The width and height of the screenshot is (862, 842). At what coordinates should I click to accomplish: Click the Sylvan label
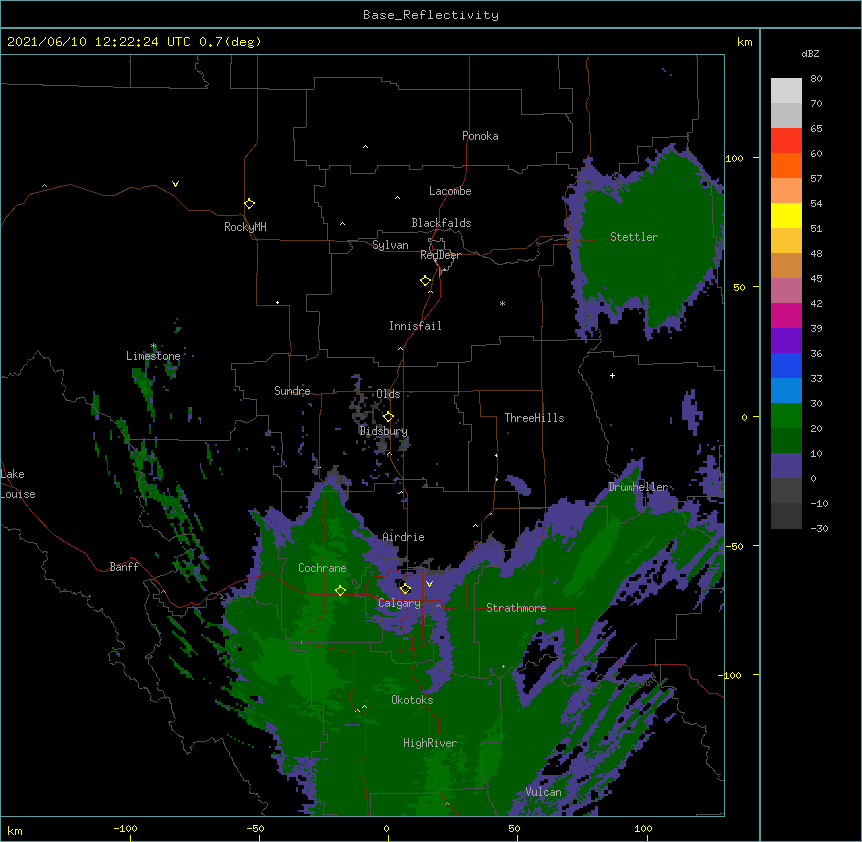tap(390, 245)
